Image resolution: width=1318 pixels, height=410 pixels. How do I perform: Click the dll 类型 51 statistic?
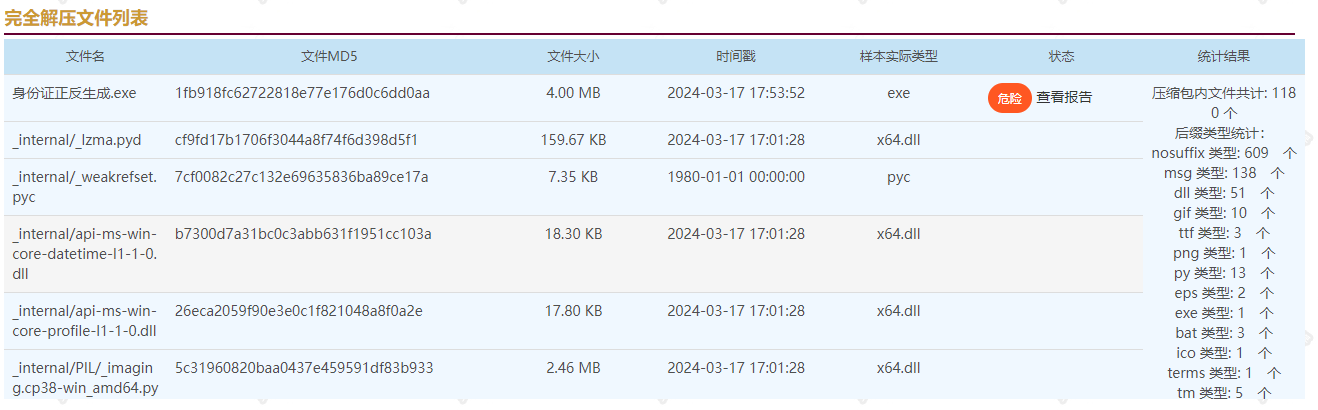click(x=1223, y=193)
